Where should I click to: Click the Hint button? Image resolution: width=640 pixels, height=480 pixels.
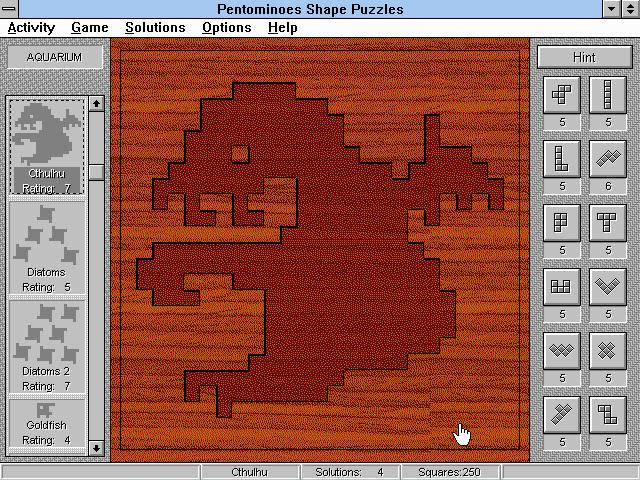click(584, 57)
